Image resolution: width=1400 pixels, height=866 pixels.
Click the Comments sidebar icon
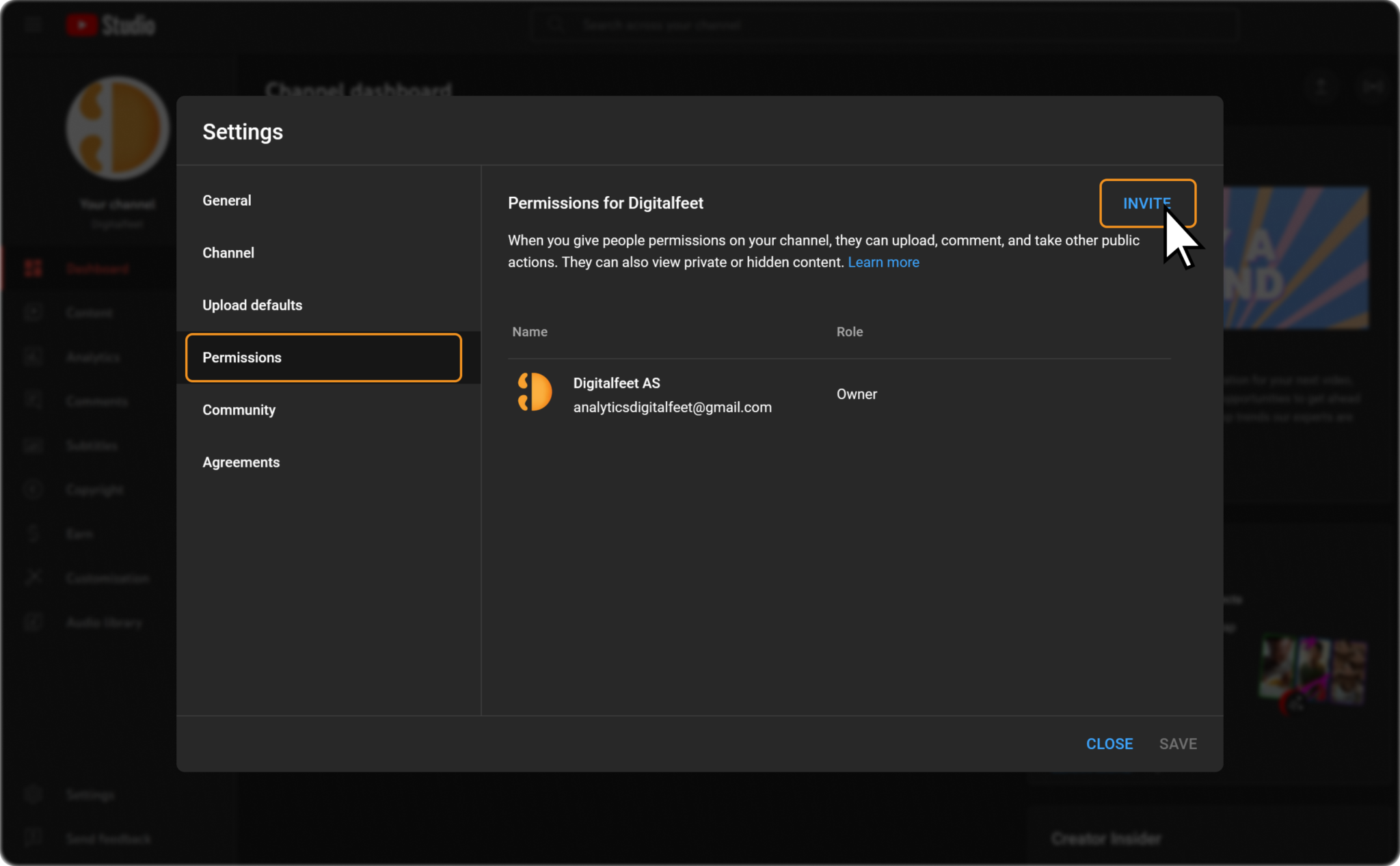pyautogui.click(x=33, y=401)
